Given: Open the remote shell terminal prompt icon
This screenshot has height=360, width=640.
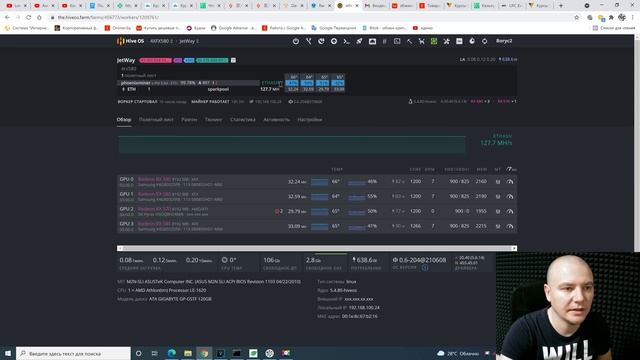Looking at the screenshot, I should click(347, 41).
